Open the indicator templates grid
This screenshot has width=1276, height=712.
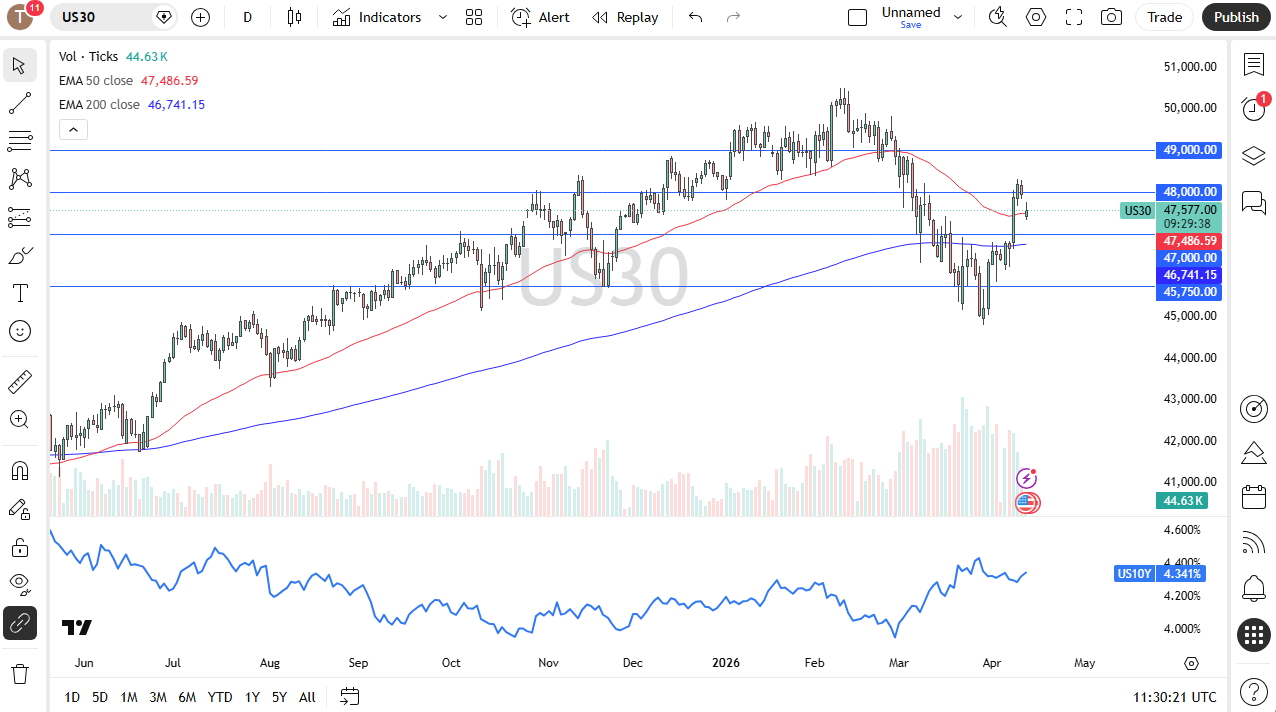(x=474, y=17)
